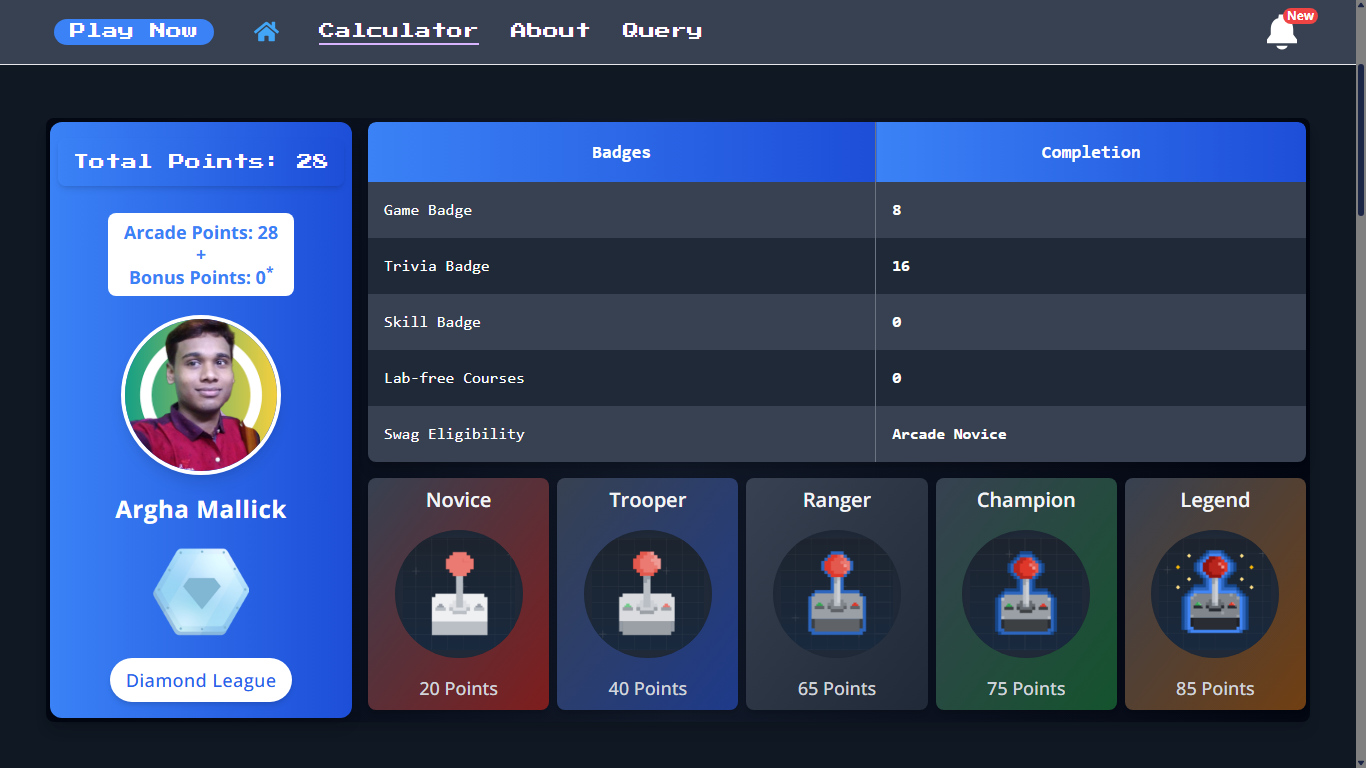This screenshot has height=768, width=1366.
Task: Select the Ranger joystick icon
Action: (836, 593)
